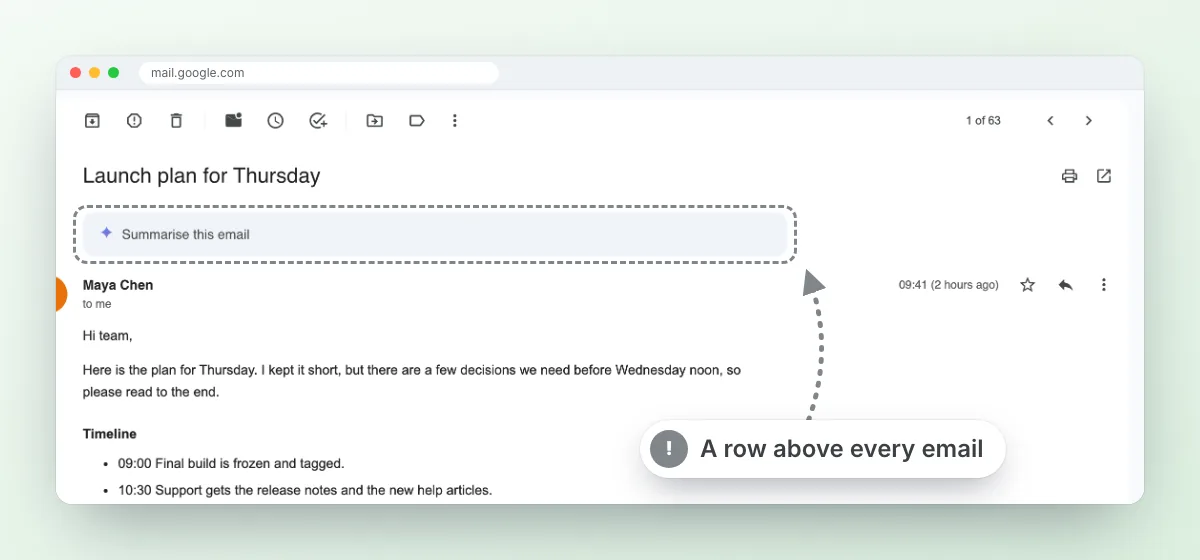
Task: Delete the email with the trash icon
Action: coord(176,121)
